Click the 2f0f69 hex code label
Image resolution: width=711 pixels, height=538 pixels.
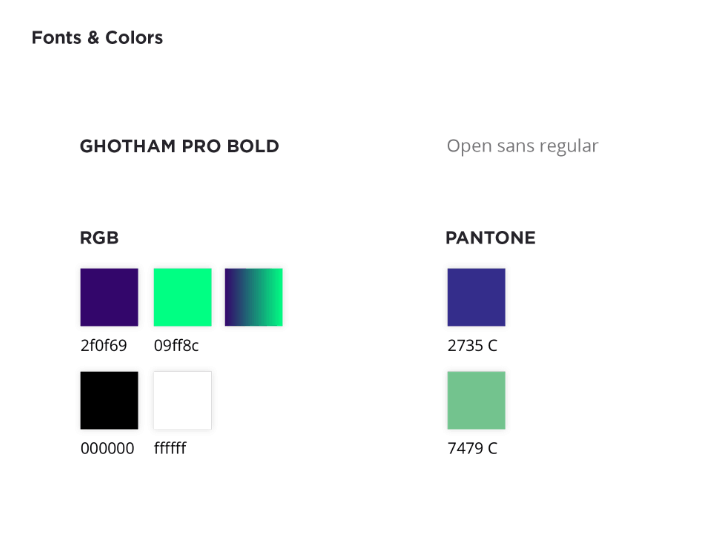pos(103,346)
